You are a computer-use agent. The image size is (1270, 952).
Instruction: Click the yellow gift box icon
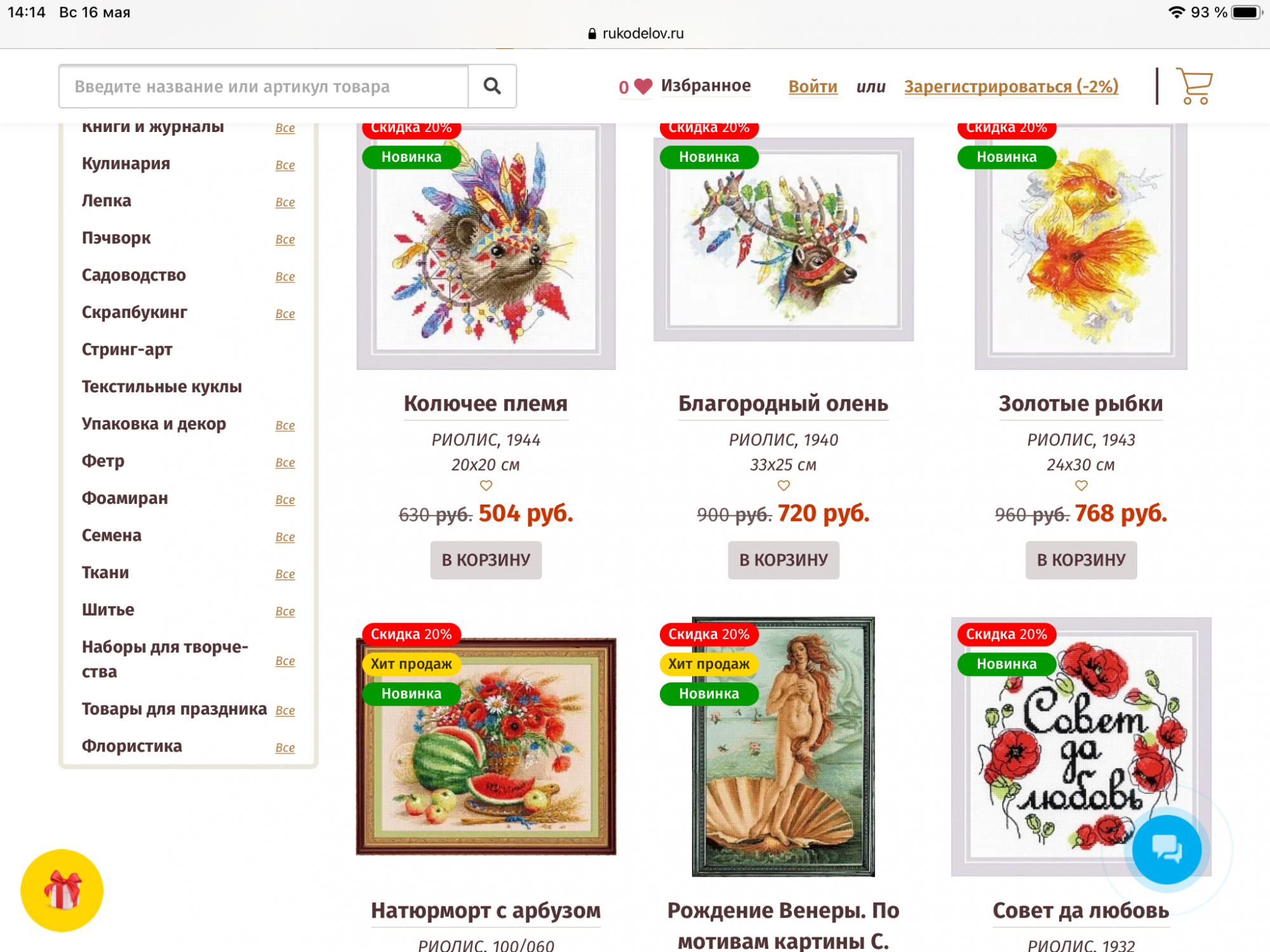pos(62,890)
